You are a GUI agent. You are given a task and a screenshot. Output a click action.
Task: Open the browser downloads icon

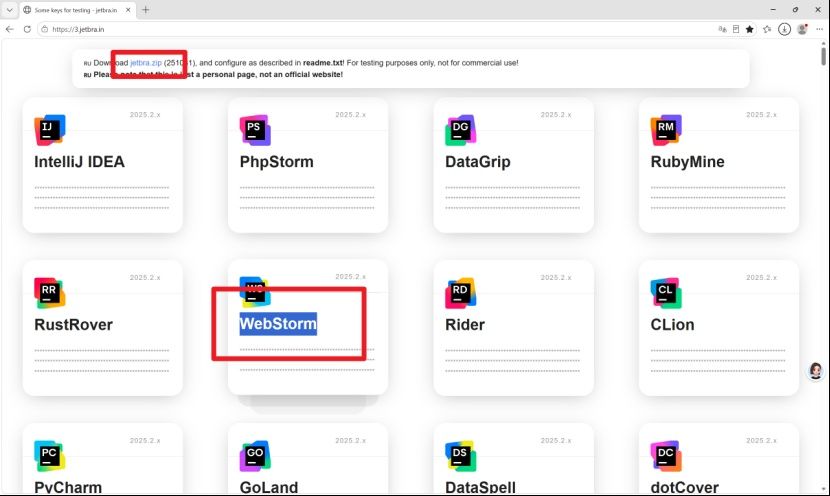pos(784,29)
